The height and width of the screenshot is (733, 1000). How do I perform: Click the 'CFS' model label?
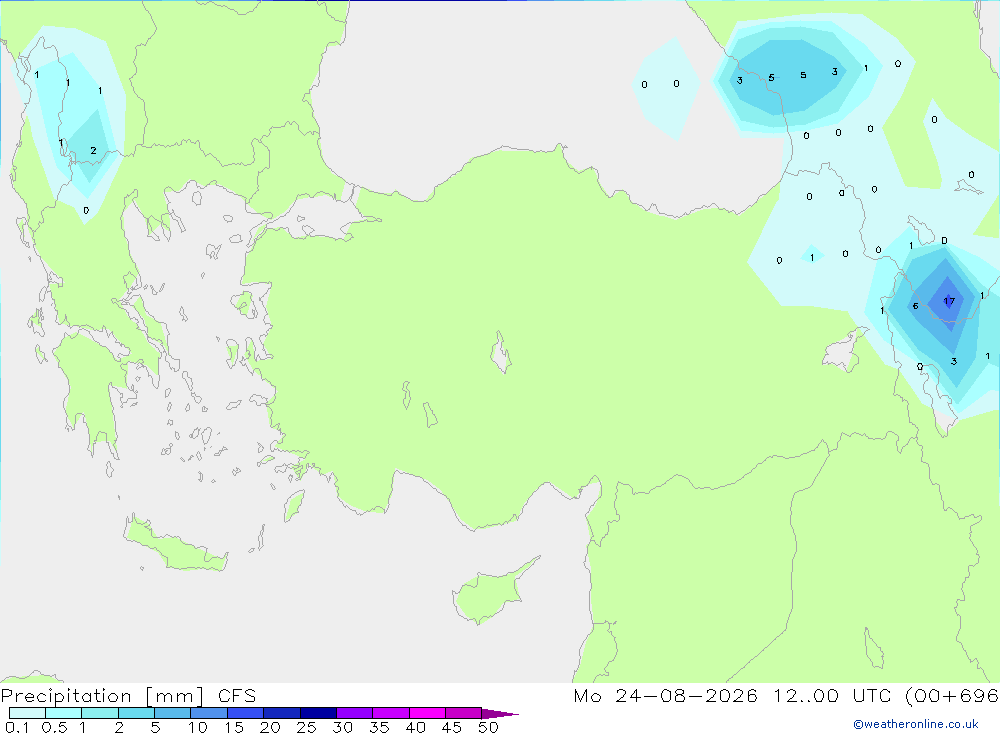[237, 696]
